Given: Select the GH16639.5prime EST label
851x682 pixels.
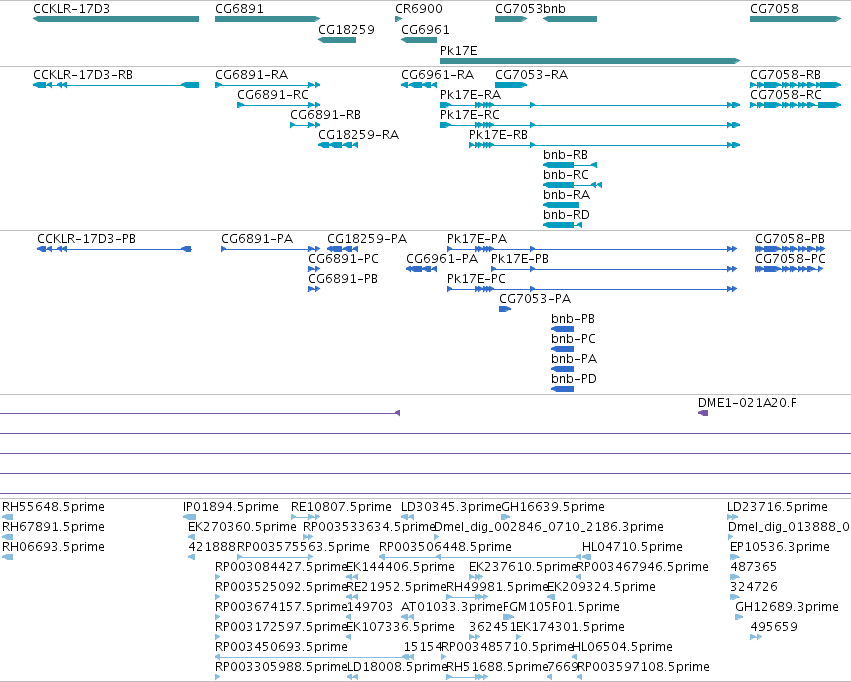Looking at the screenshot, I should (553, 507).
